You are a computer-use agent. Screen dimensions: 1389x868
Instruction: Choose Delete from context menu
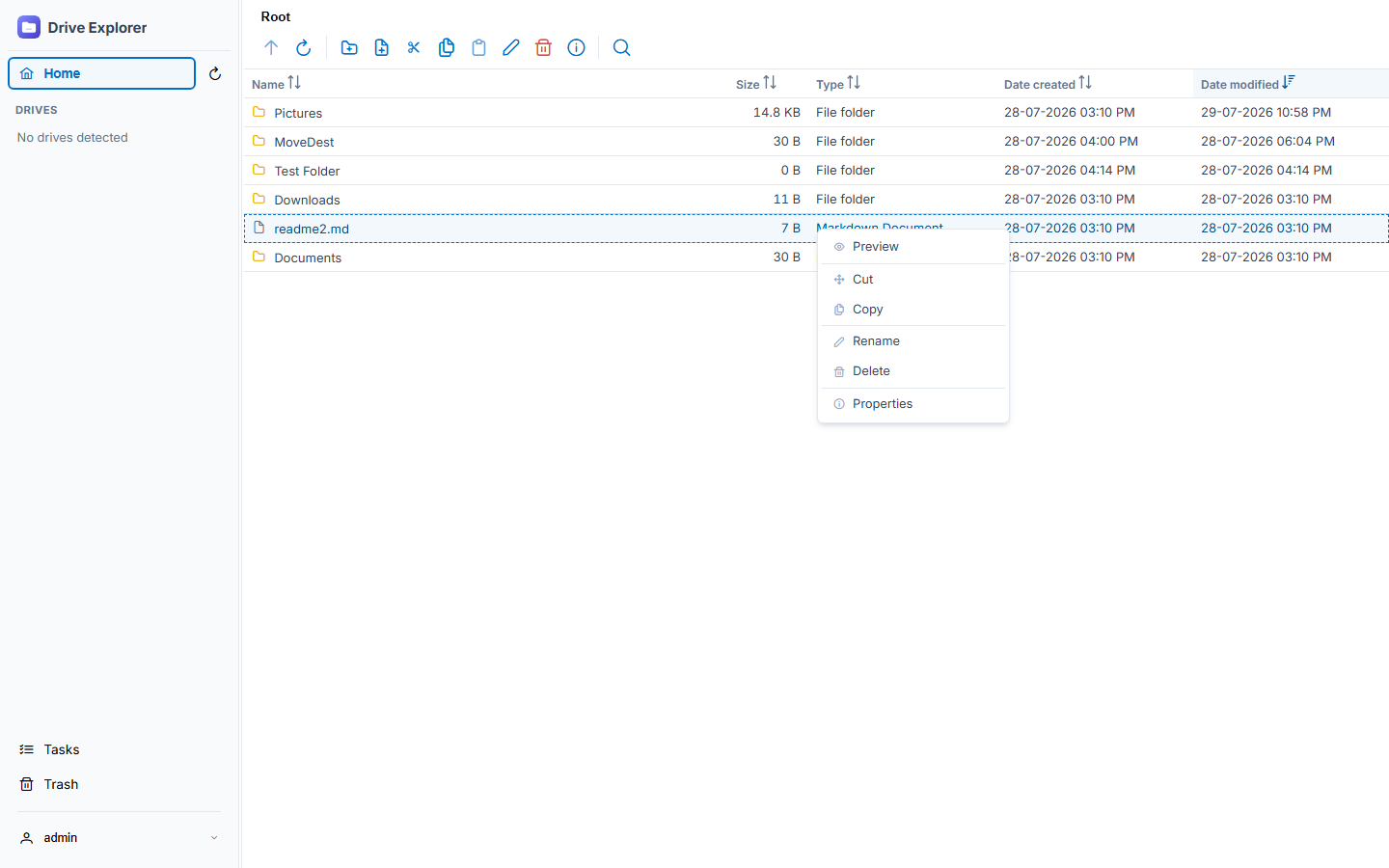pos(913,371)
